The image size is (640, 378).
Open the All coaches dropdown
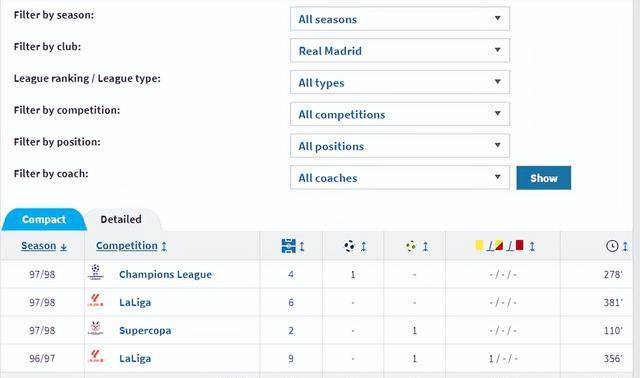coord(400,178)
